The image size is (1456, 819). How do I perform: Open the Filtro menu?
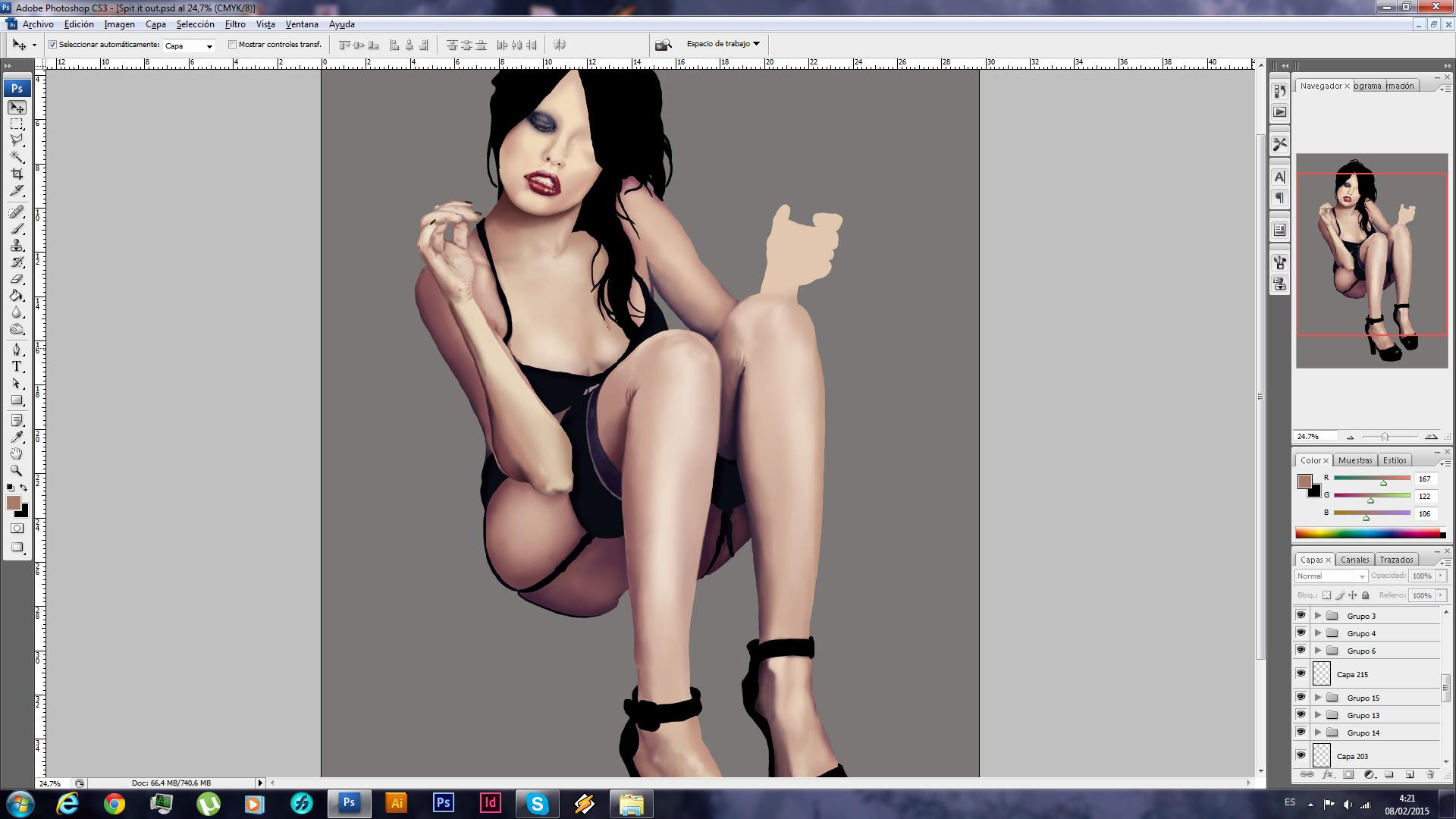click(234, 24)
